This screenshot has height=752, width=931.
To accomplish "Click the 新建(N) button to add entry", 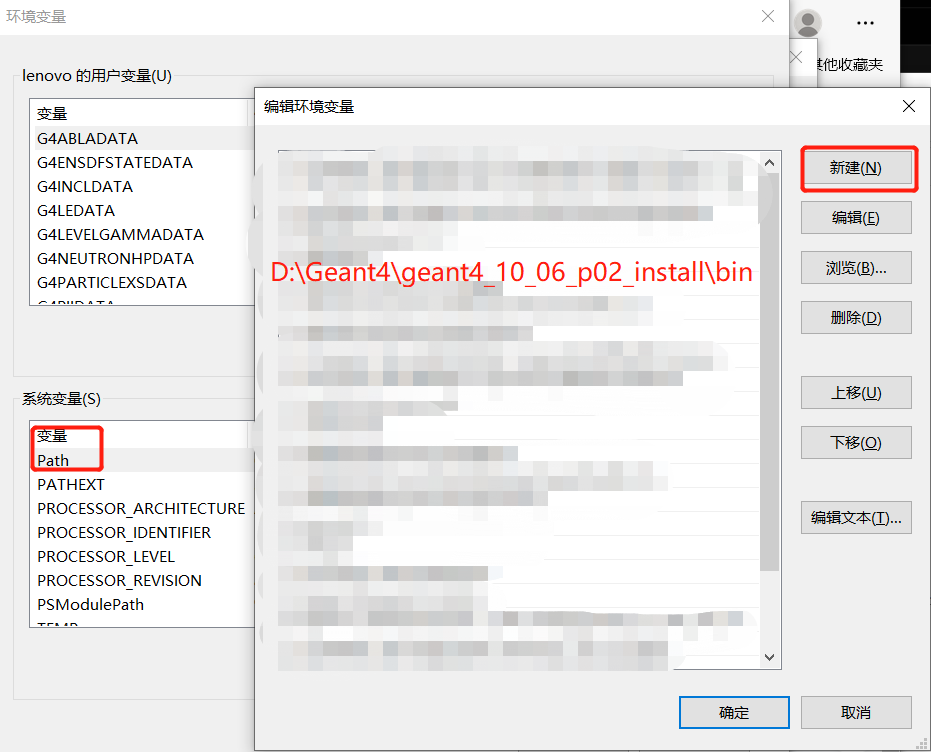I will coord(858,169).
